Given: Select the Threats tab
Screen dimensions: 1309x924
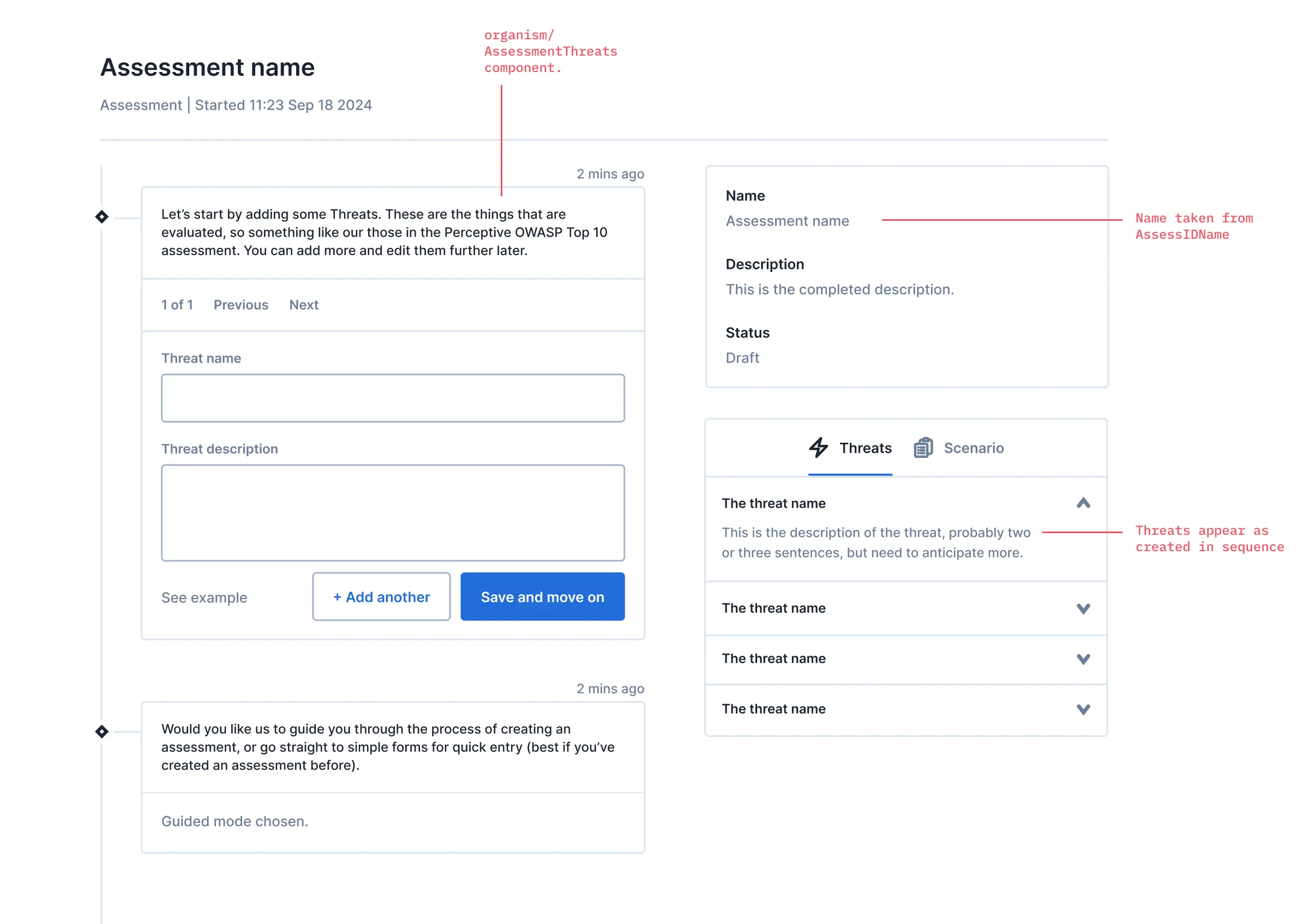Looking at the screenshot, I should [x=864, y=448].
